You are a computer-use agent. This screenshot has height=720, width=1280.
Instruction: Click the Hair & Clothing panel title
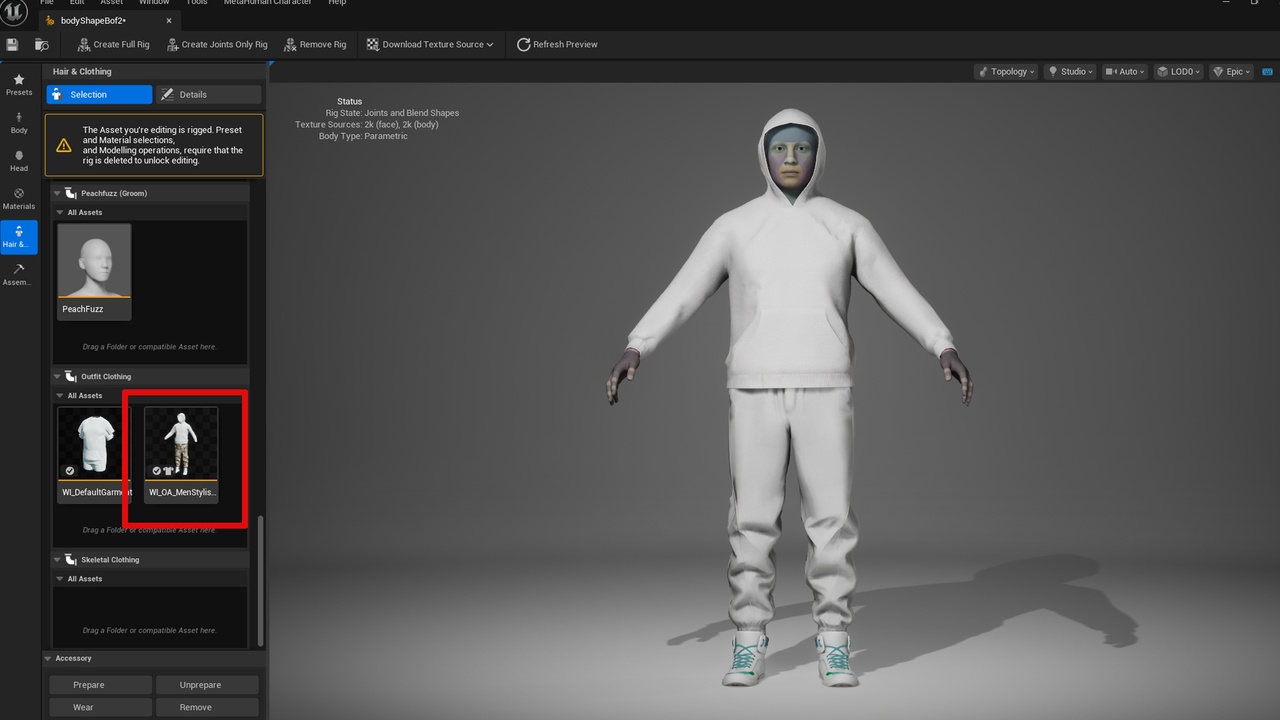click(82, 71)
